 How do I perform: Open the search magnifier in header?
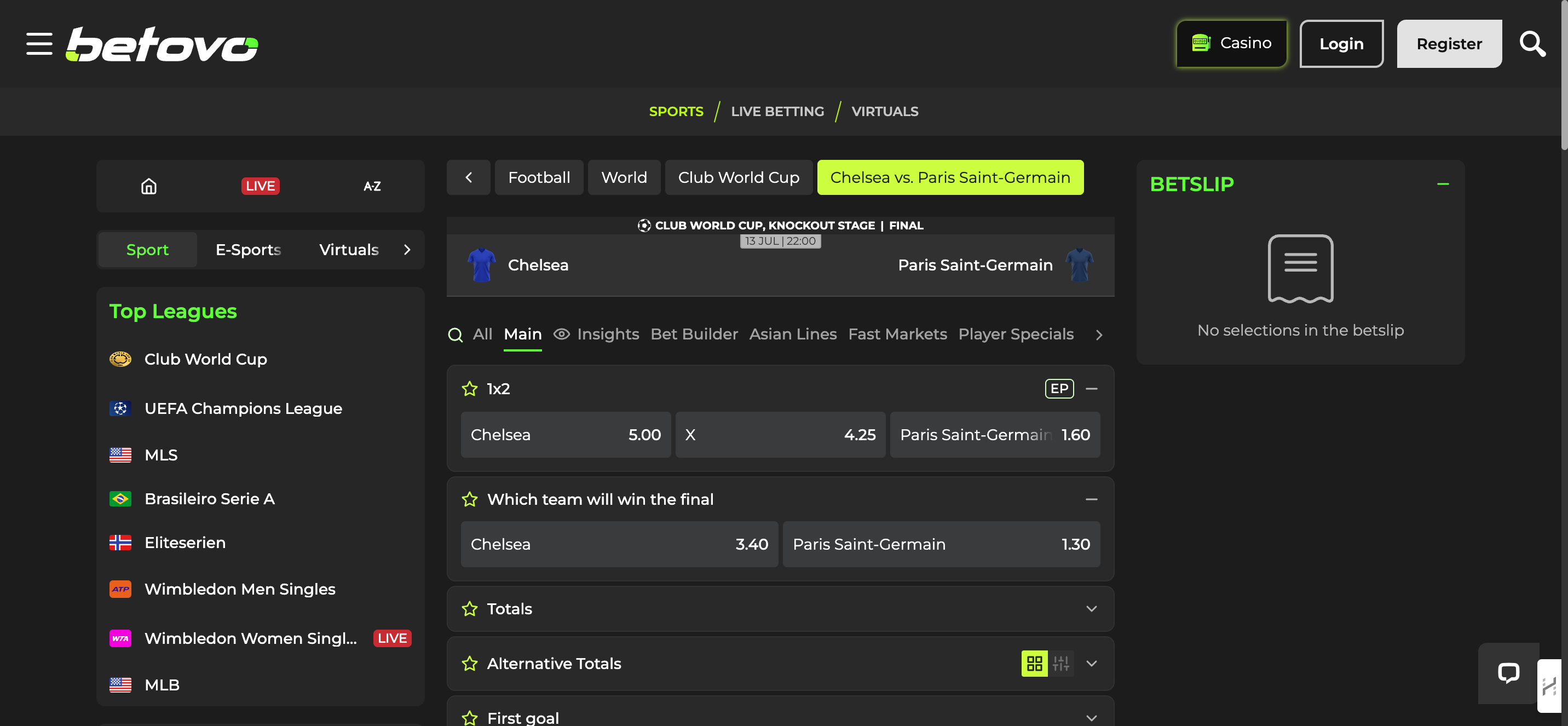pos(1532,44)
